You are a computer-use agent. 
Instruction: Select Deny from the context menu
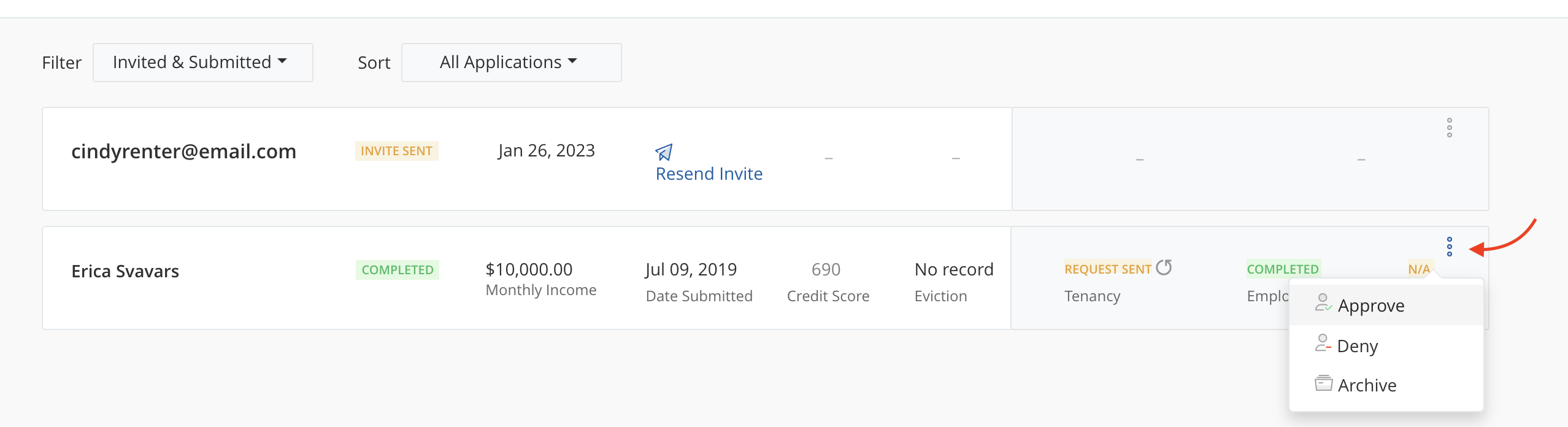click(x=1357, y=346)
